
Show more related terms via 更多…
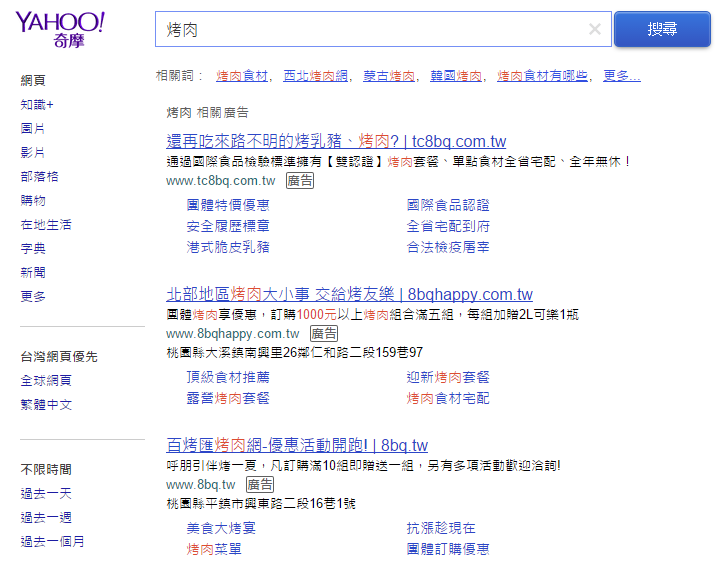(622, 76)
